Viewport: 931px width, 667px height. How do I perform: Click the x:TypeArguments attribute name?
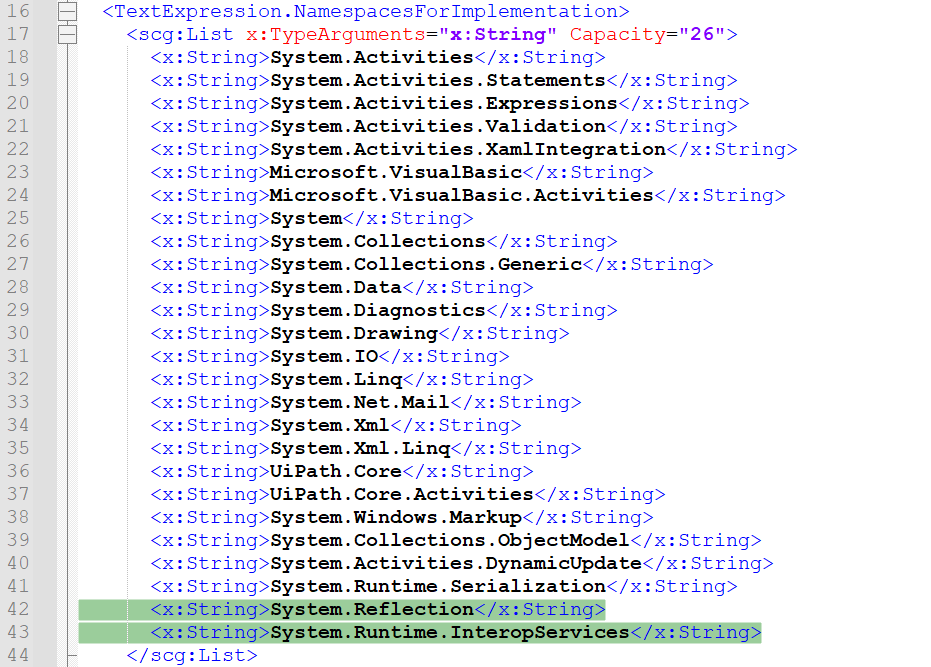tap(335, 34)
